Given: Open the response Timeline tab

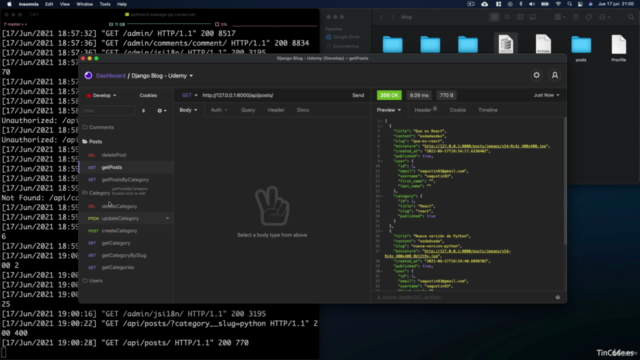Looking at the screenshot, I should pyautogui.click(x=488, y=110).
